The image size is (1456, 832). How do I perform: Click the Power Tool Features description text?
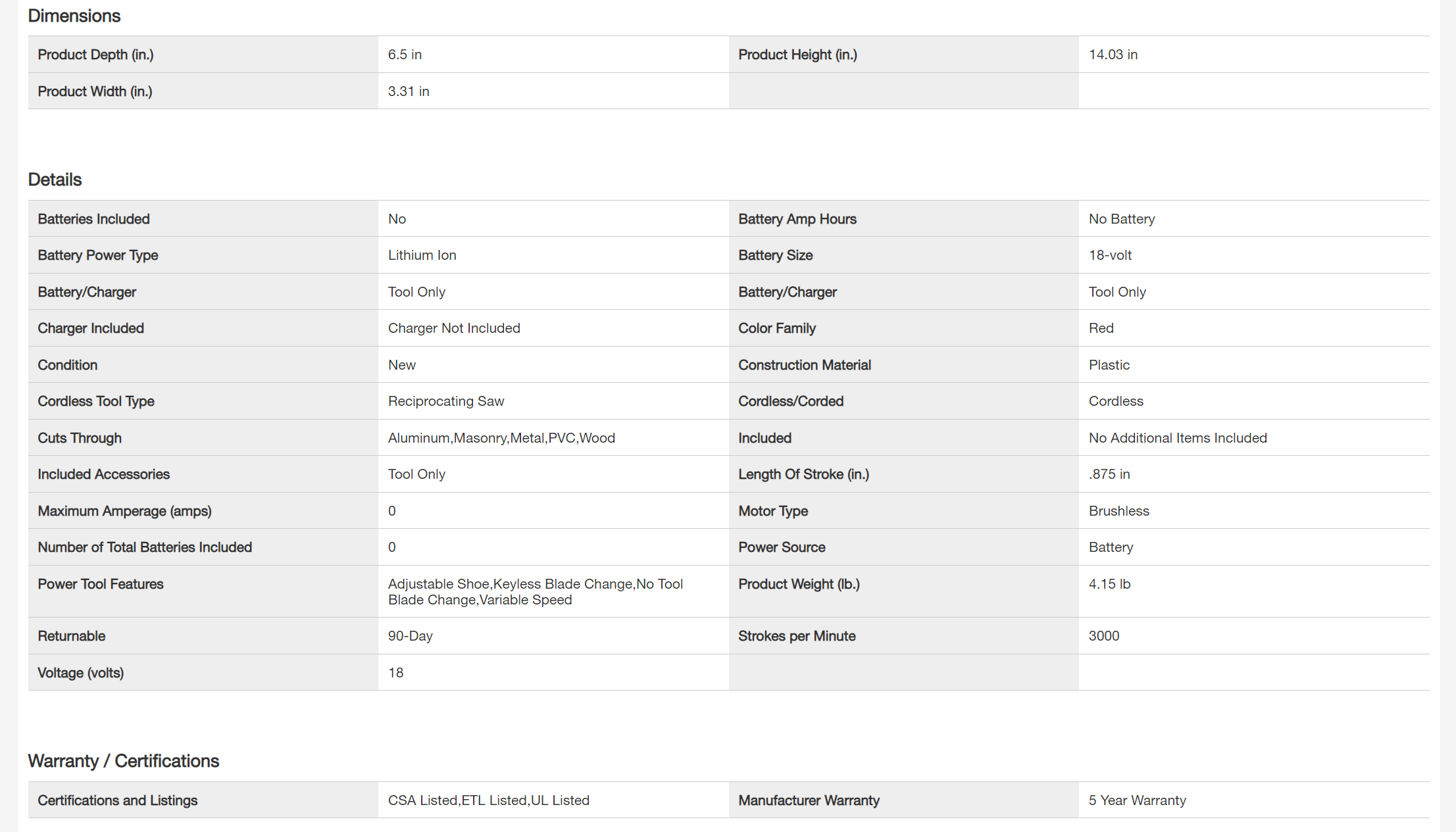coord(535,591)
